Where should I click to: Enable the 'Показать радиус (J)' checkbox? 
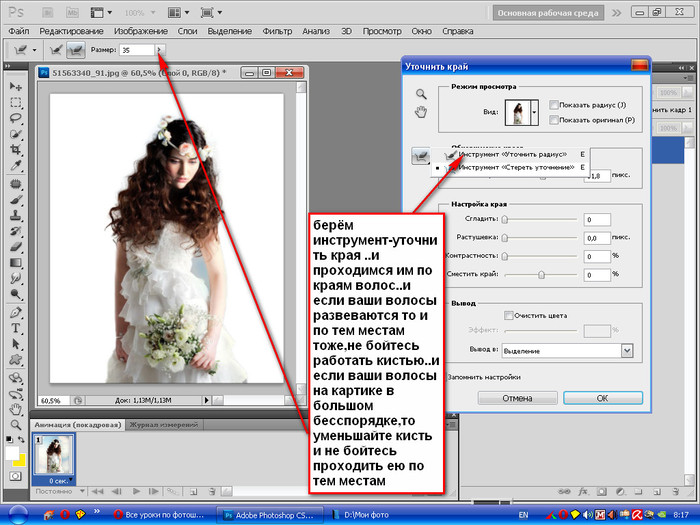tap(554, 104)
